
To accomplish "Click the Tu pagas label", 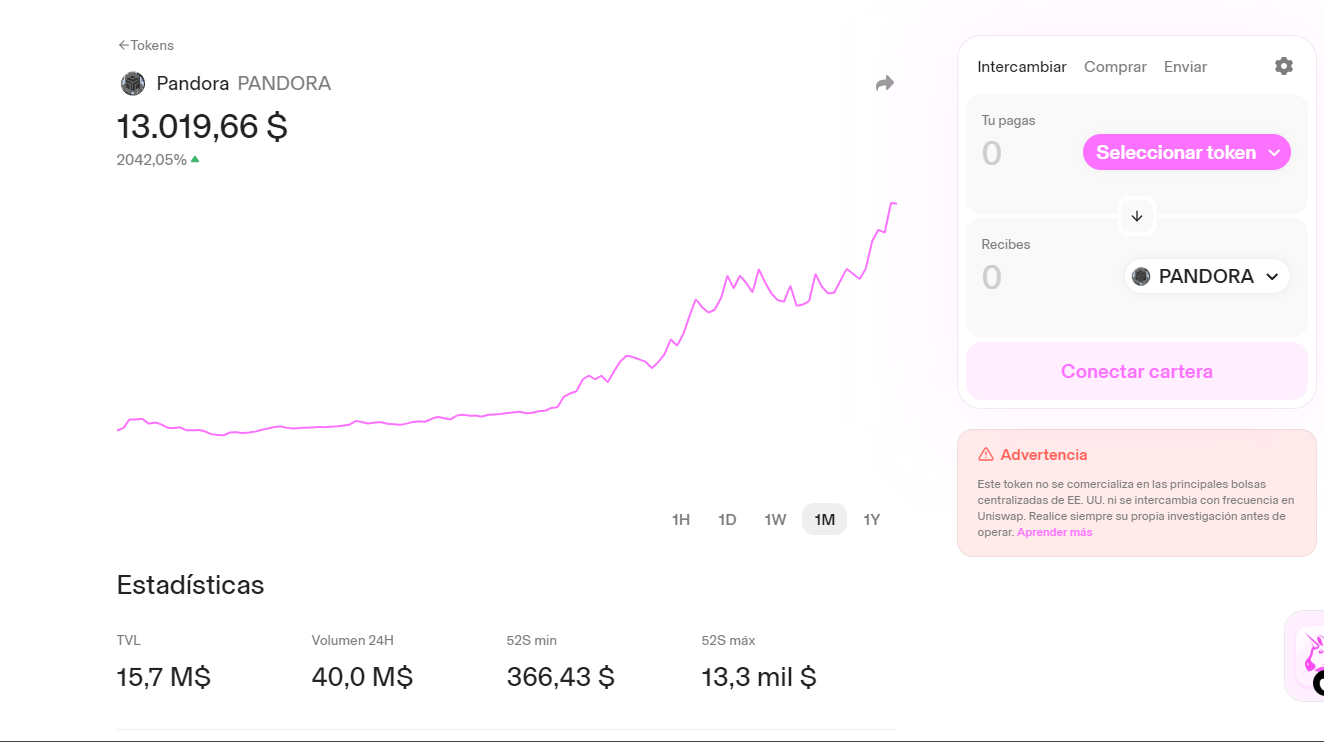I will [1008, 120].
